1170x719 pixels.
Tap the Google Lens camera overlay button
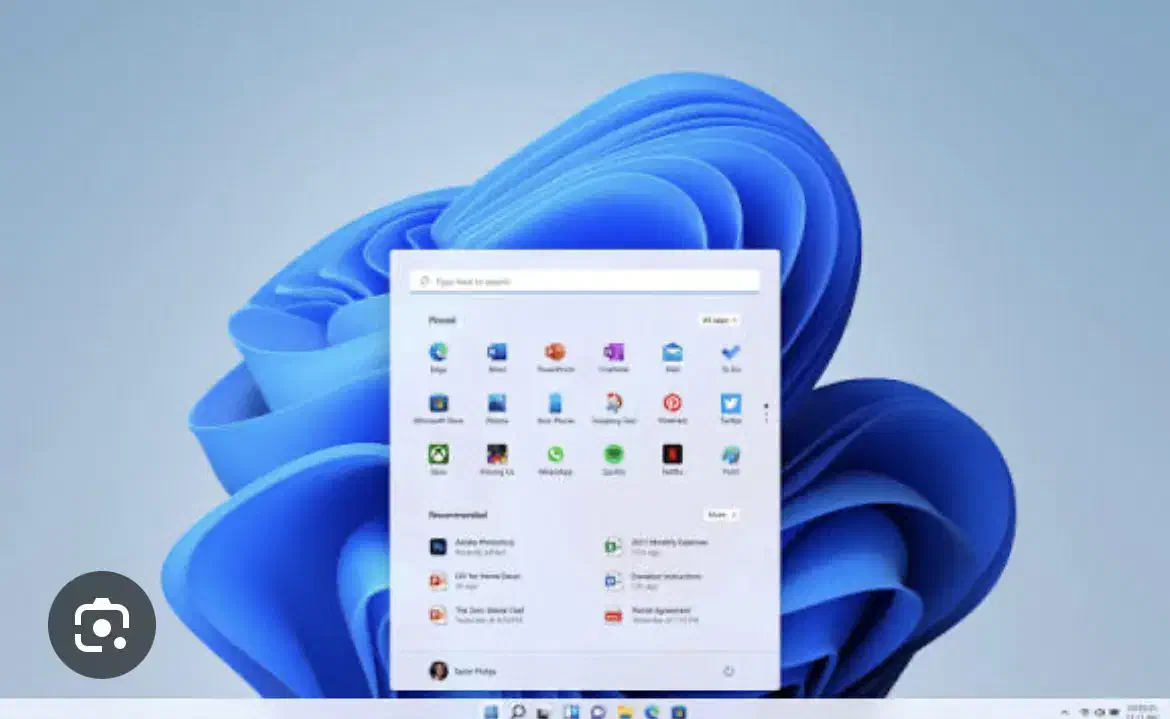[x=102, y=624]
